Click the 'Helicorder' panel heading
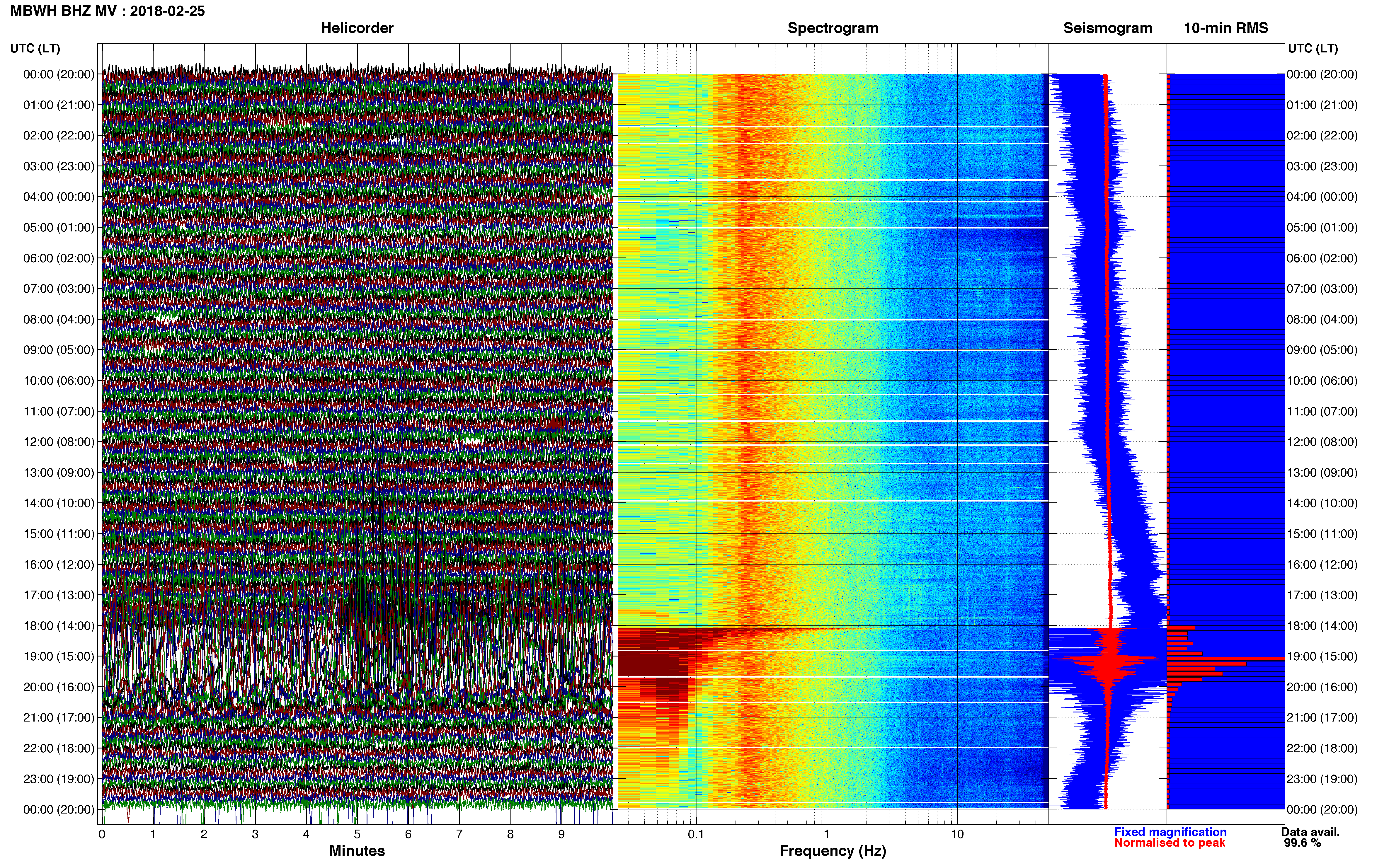This screenshot has height=868, width=1389. (x=357, y=28)
